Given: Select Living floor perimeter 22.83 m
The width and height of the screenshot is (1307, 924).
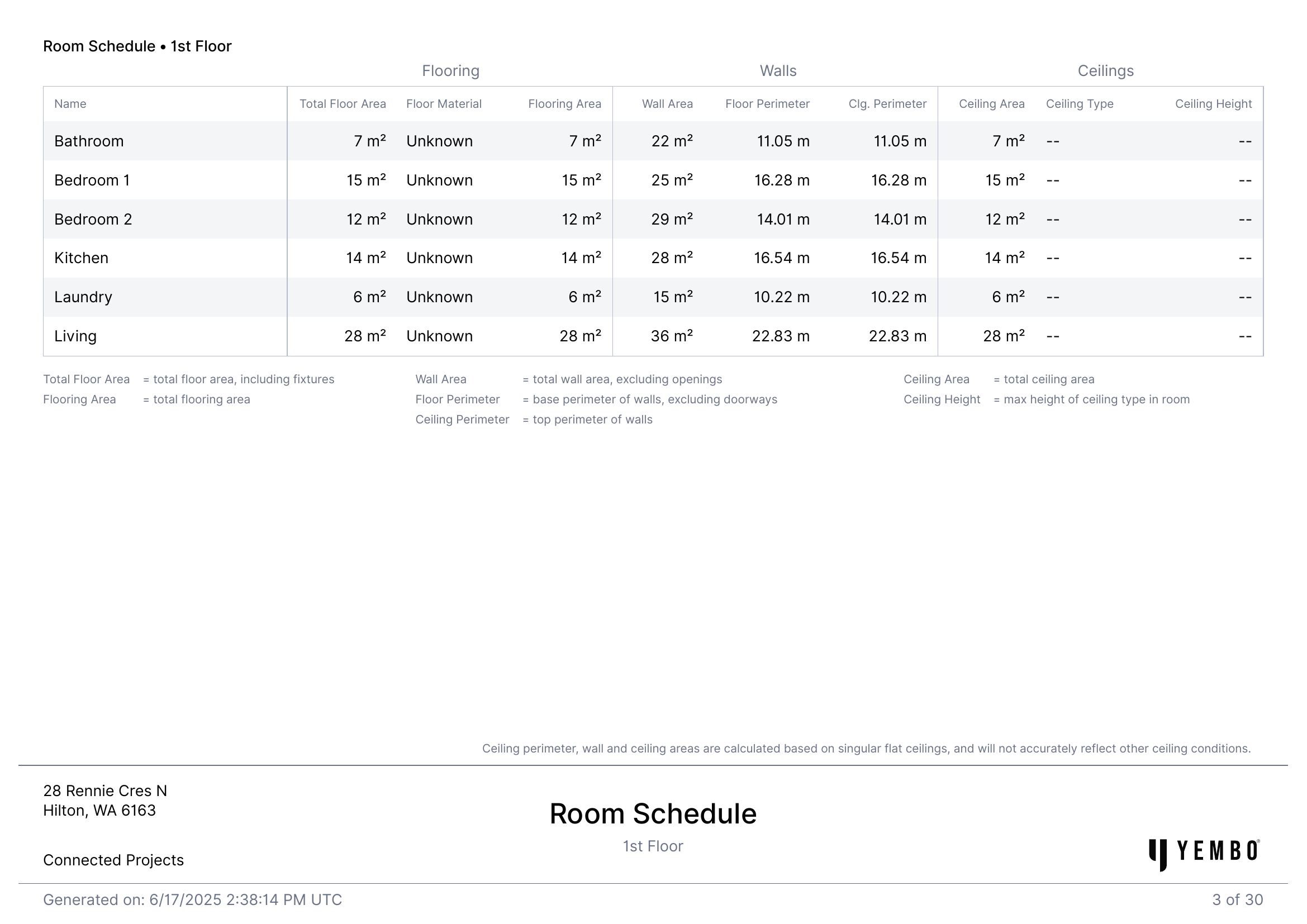Looking at the screenshot, I should click(x=781, y=336).
